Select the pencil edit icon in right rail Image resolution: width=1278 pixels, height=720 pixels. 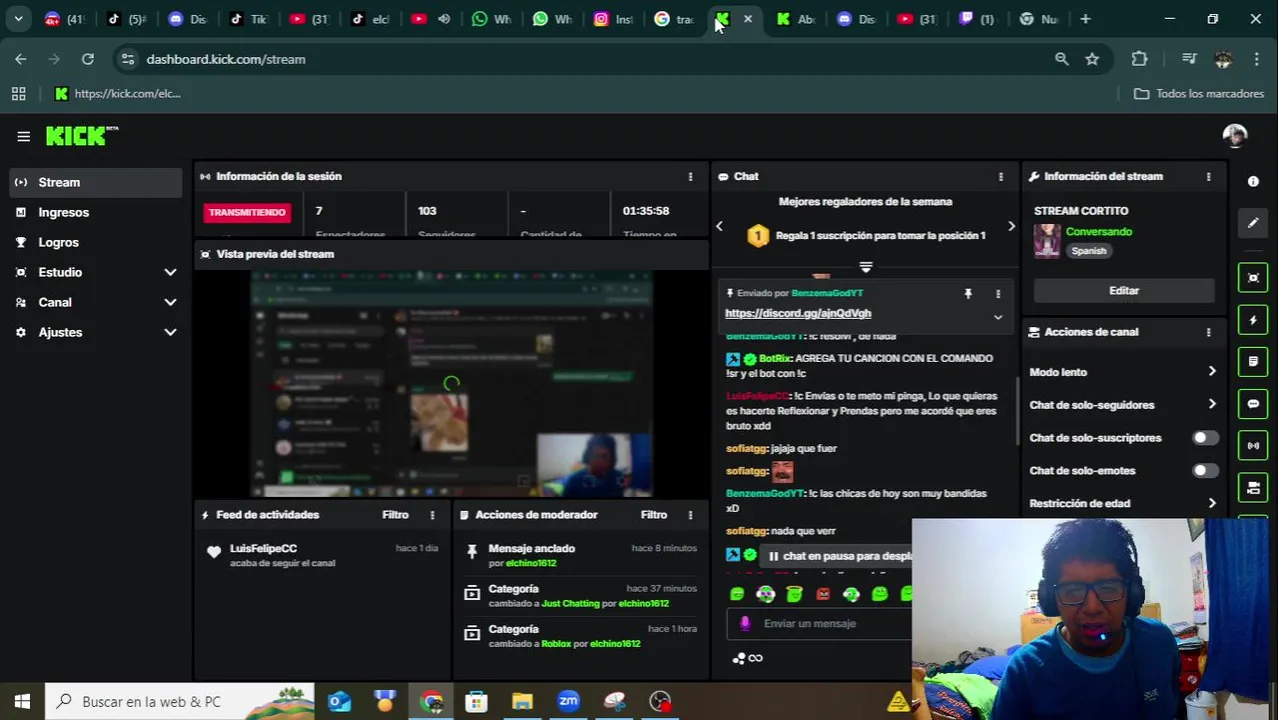(x=1253, y=223)
